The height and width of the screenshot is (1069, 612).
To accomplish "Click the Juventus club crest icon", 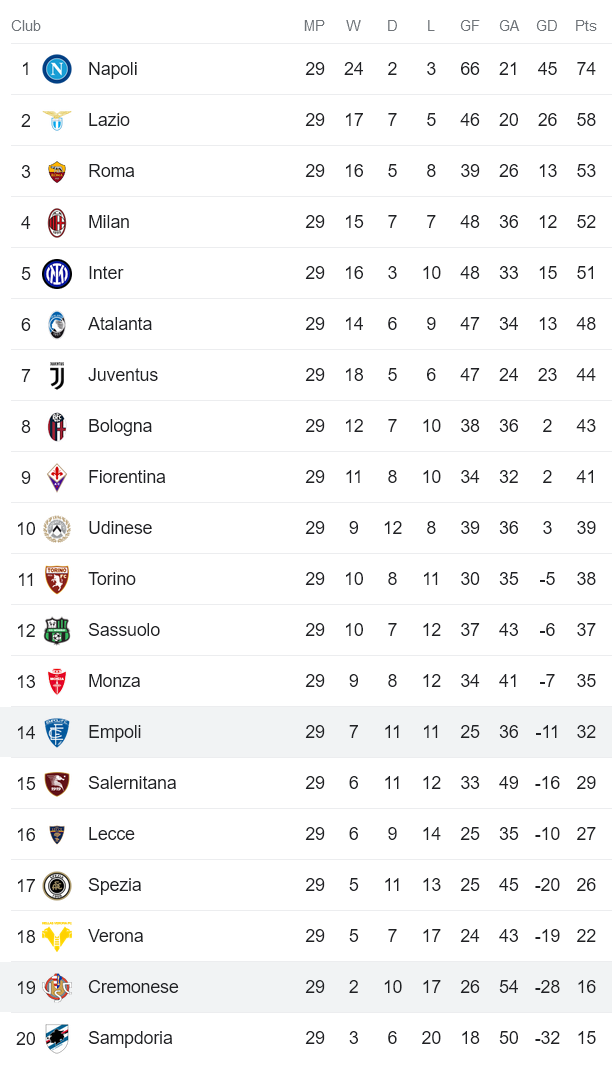I will (x=57, y=375).
